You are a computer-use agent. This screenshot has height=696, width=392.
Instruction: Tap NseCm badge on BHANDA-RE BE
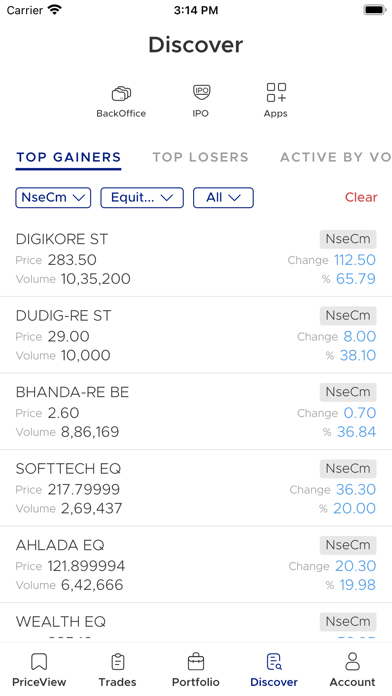[x=348, y=392]
